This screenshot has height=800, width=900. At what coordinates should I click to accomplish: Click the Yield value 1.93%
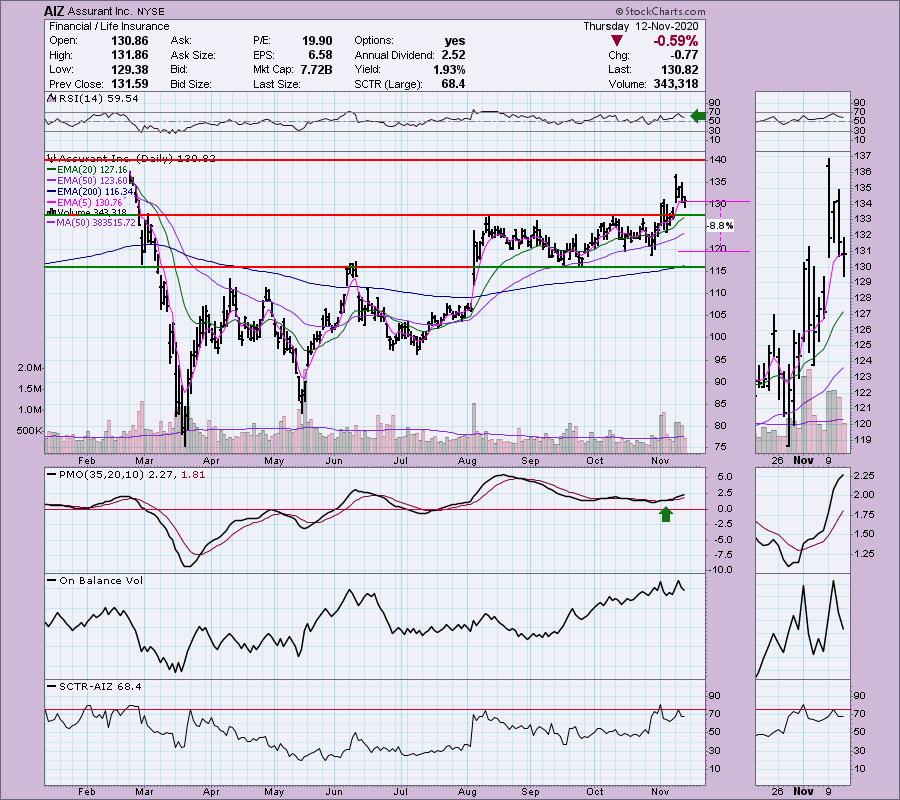coord(449,69)
